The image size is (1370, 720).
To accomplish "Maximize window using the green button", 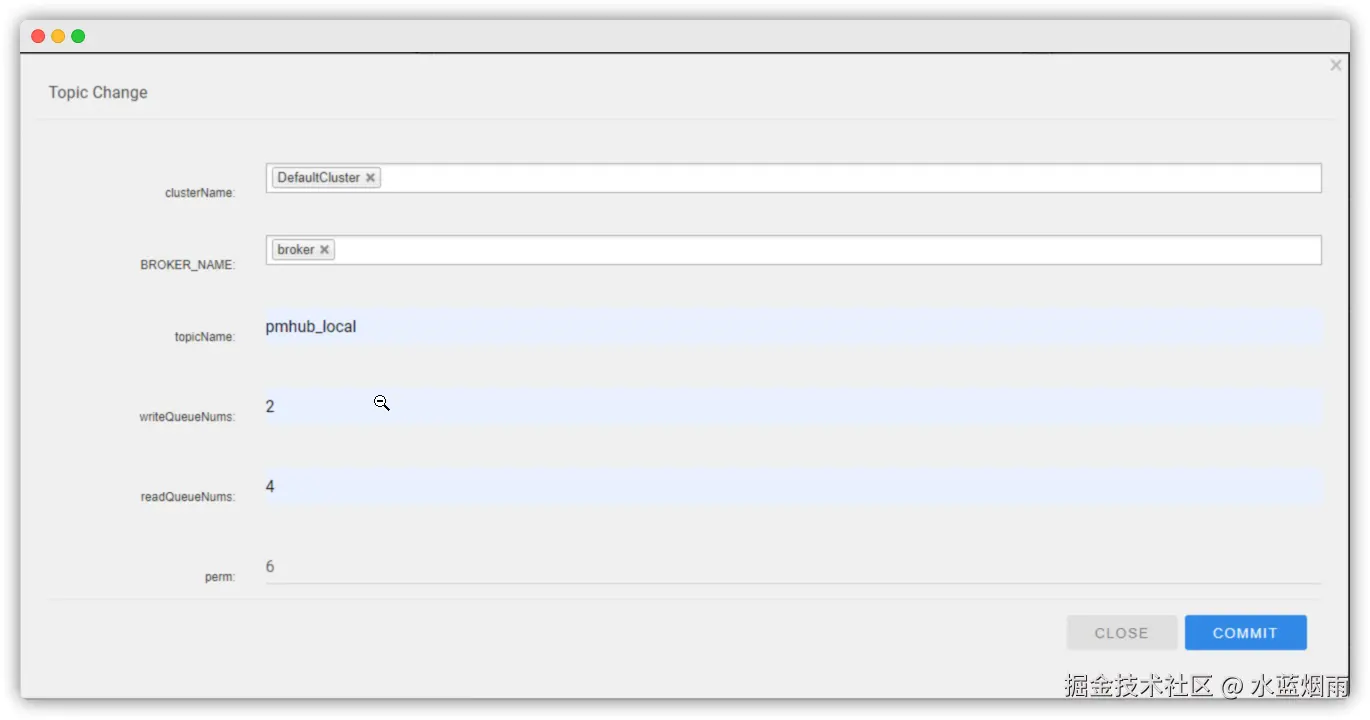I will coord(78,36).
